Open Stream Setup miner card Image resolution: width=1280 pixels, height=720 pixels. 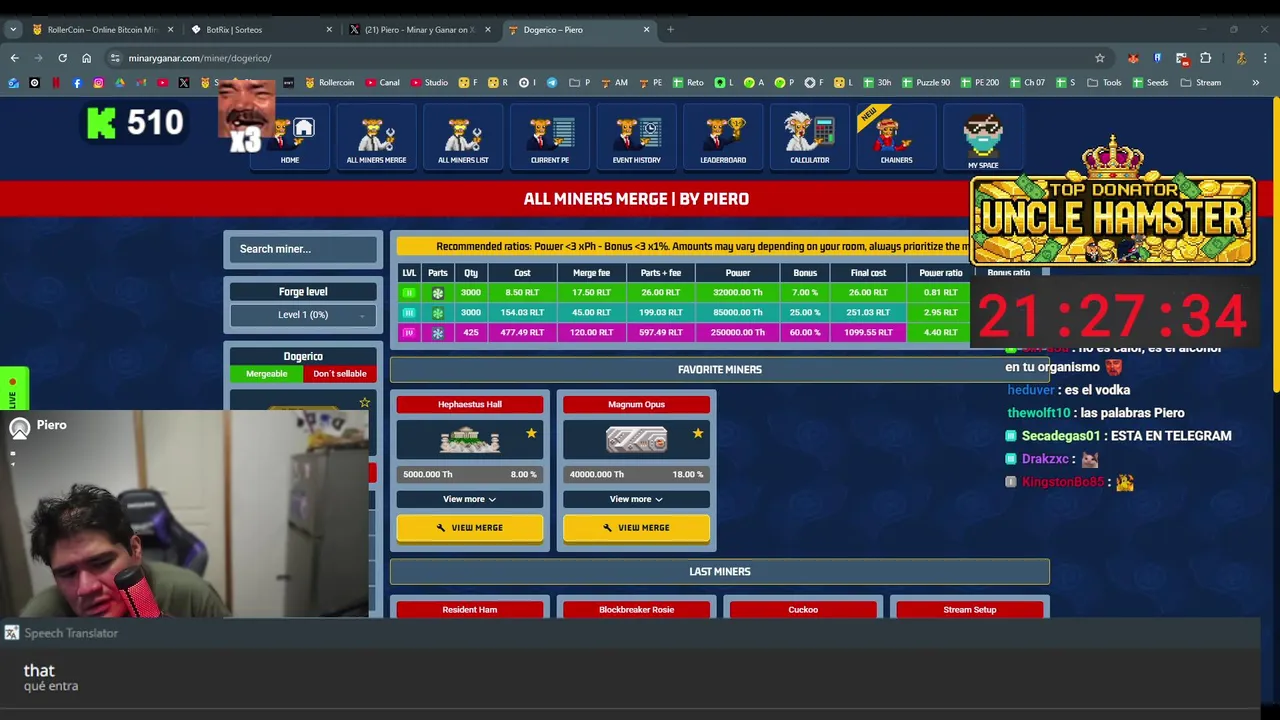pos(970,609)
